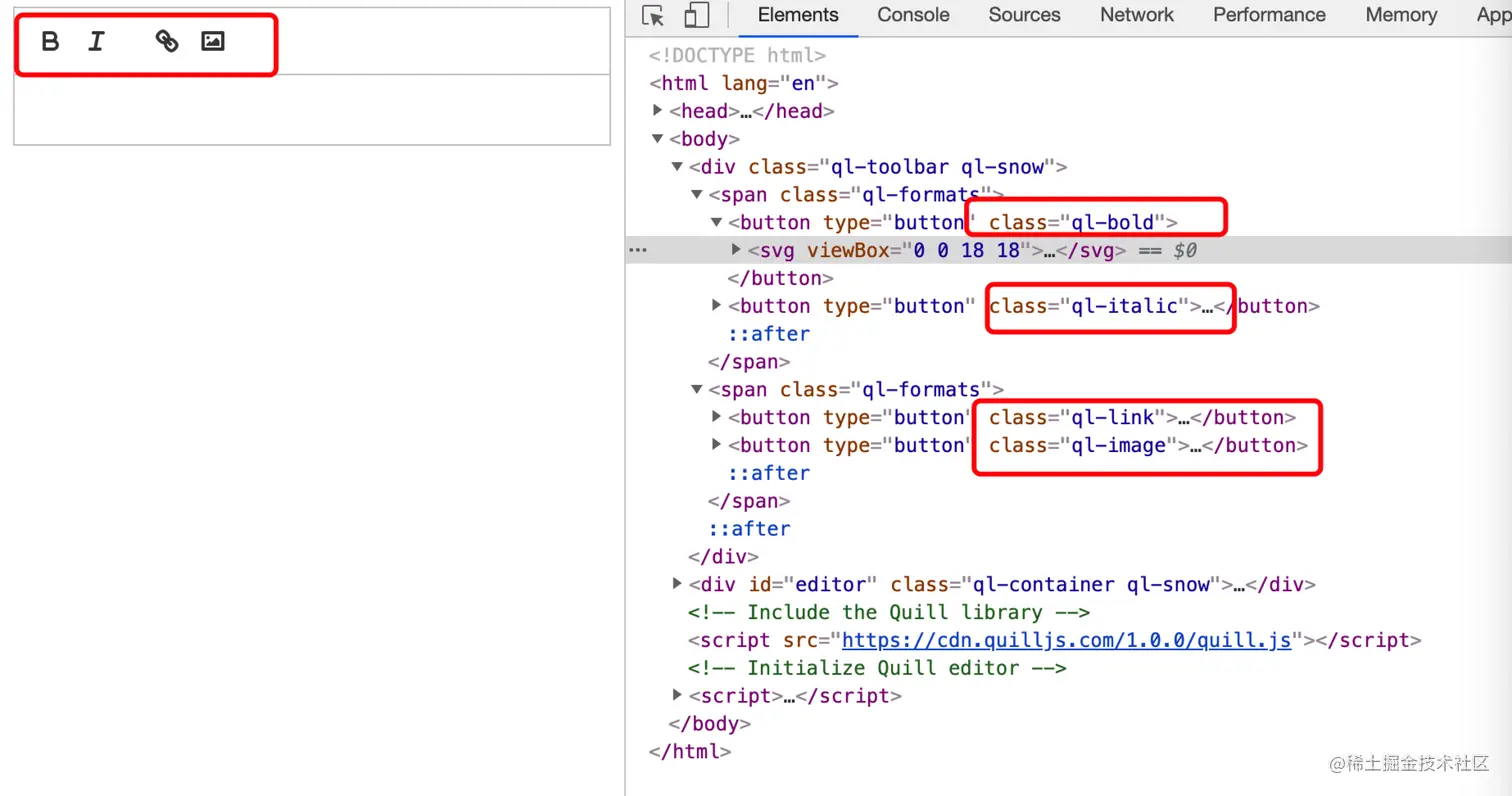This screenshot has width=1512, height=796.
Task: Collapse the body element node
Action: pyautogui.click(x=658, y=139)
